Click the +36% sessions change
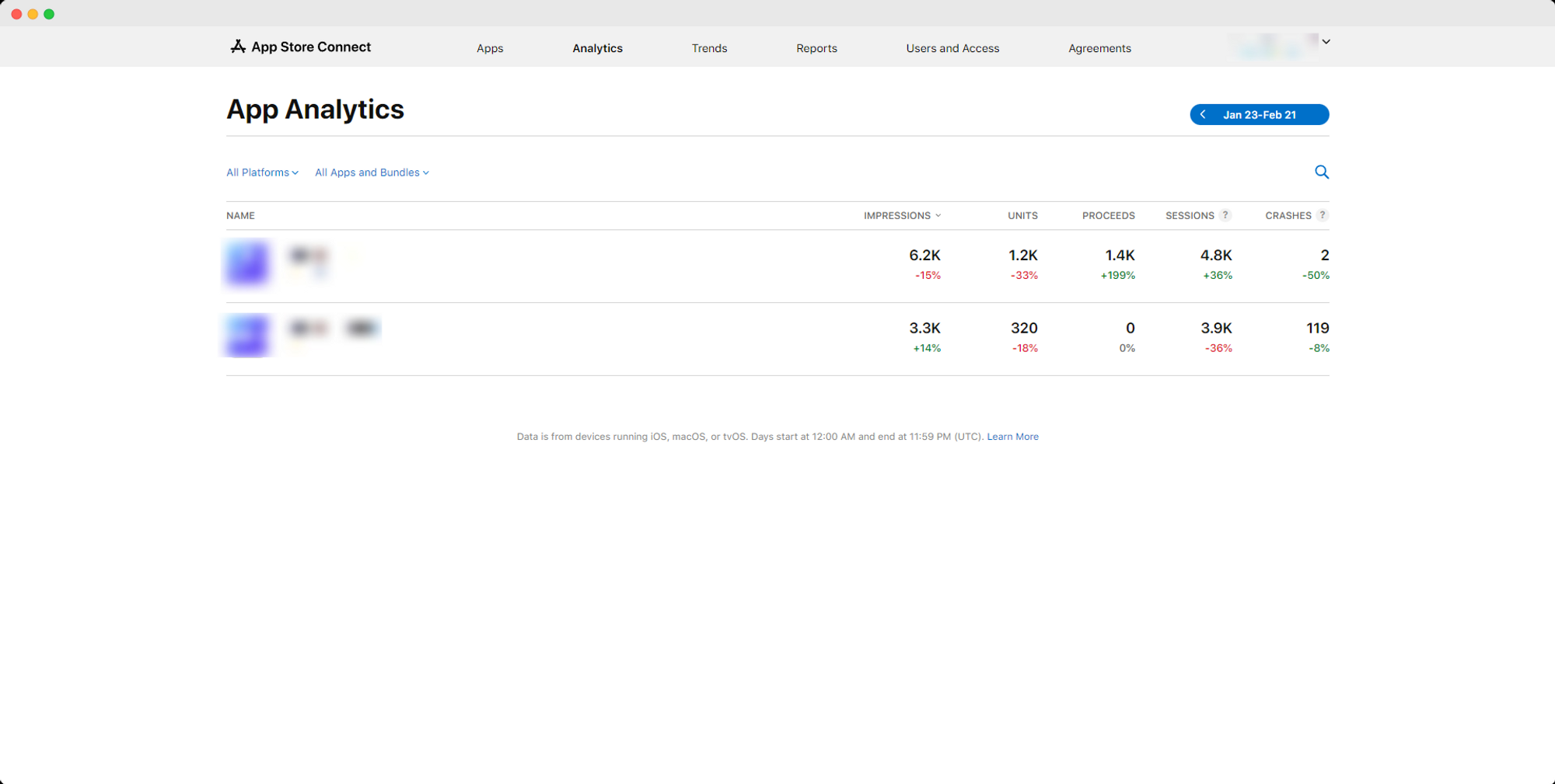 (x=1218, y=275)
